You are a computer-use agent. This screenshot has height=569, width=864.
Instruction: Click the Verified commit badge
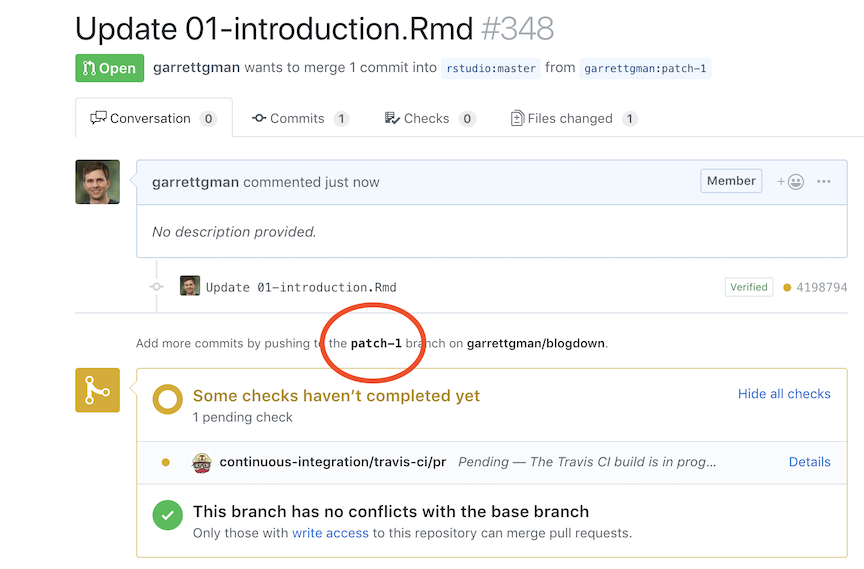coord(749,287)
